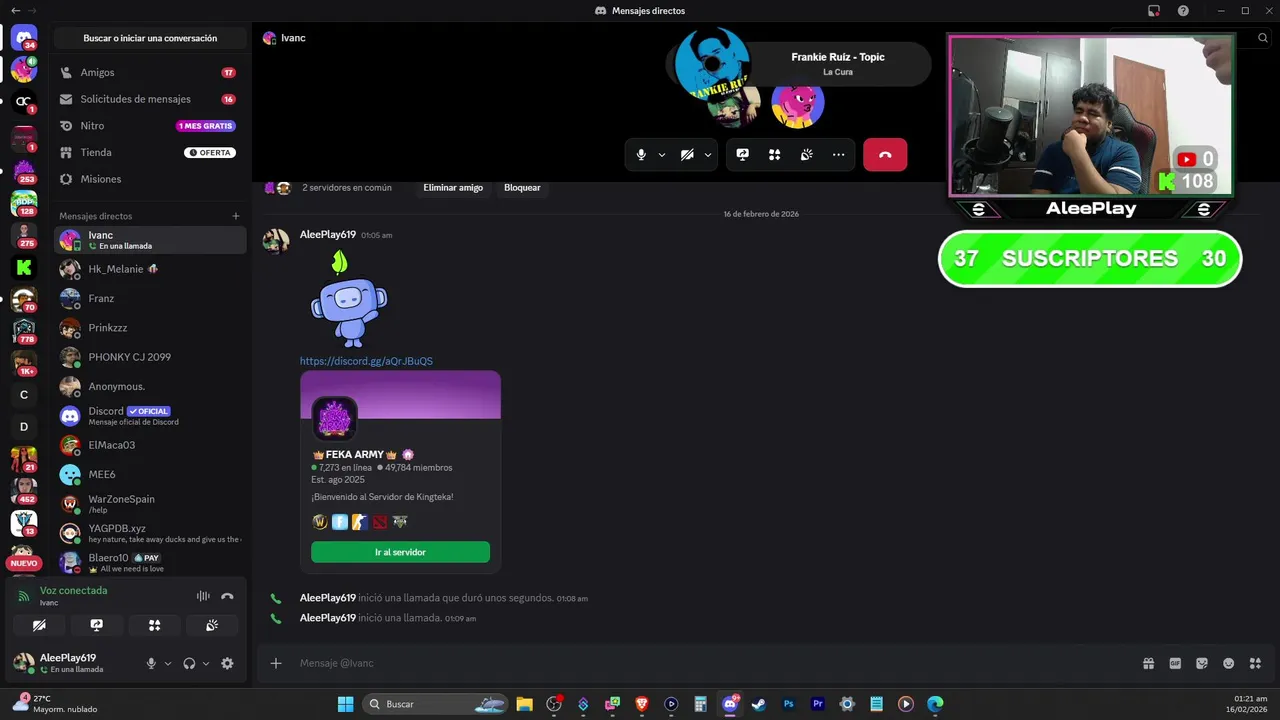Open GIF picker in message bar
The width and height of the screenshot is (1280, 720).
pos(1175,663)
